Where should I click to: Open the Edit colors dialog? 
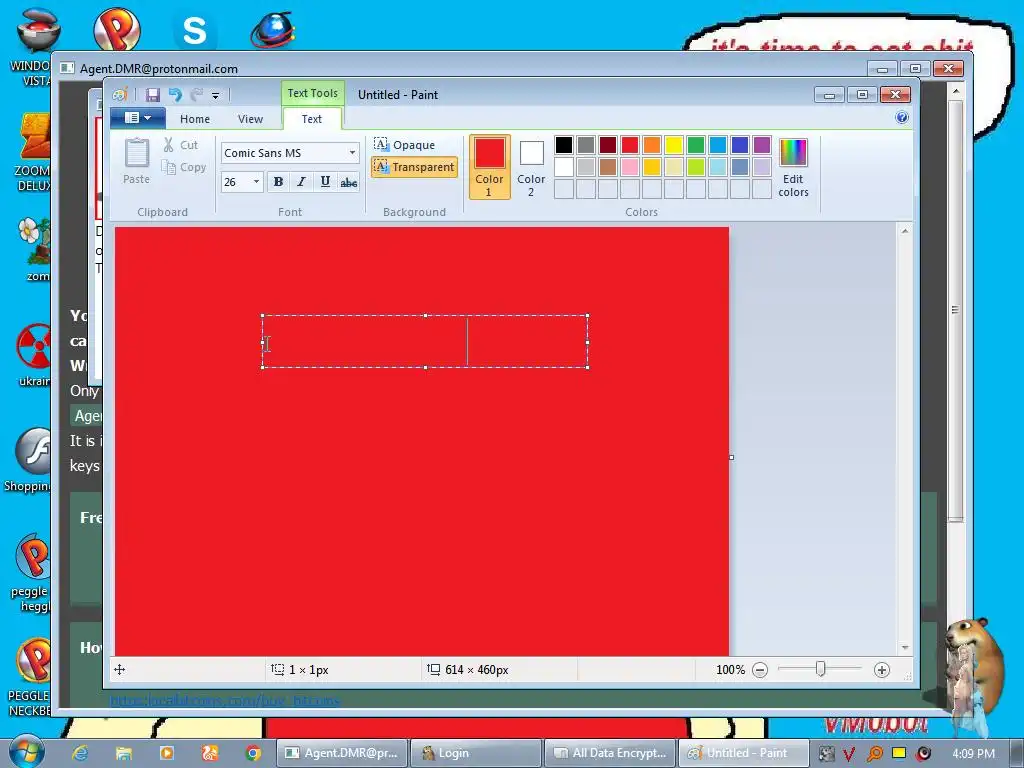pos(793,167)
